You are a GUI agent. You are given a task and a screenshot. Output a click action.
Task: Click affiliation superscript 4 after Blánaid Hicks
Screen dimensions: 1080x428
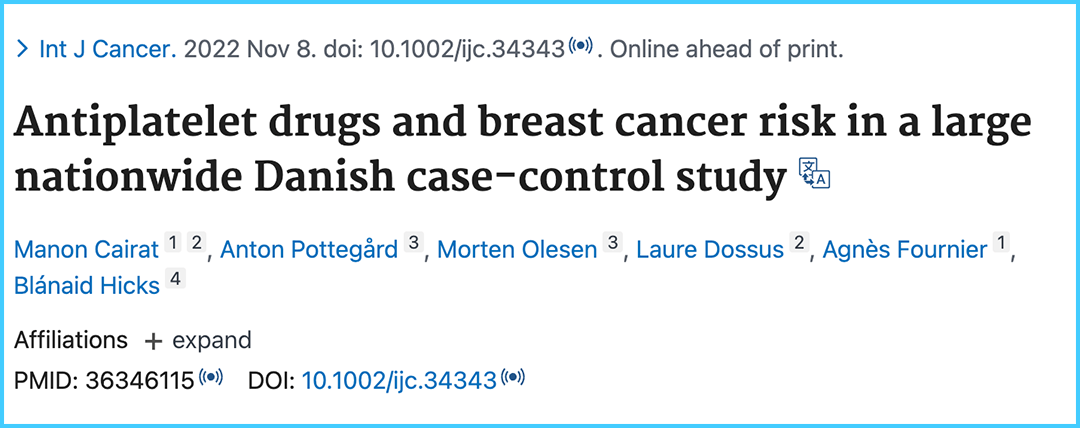point(175,279)
